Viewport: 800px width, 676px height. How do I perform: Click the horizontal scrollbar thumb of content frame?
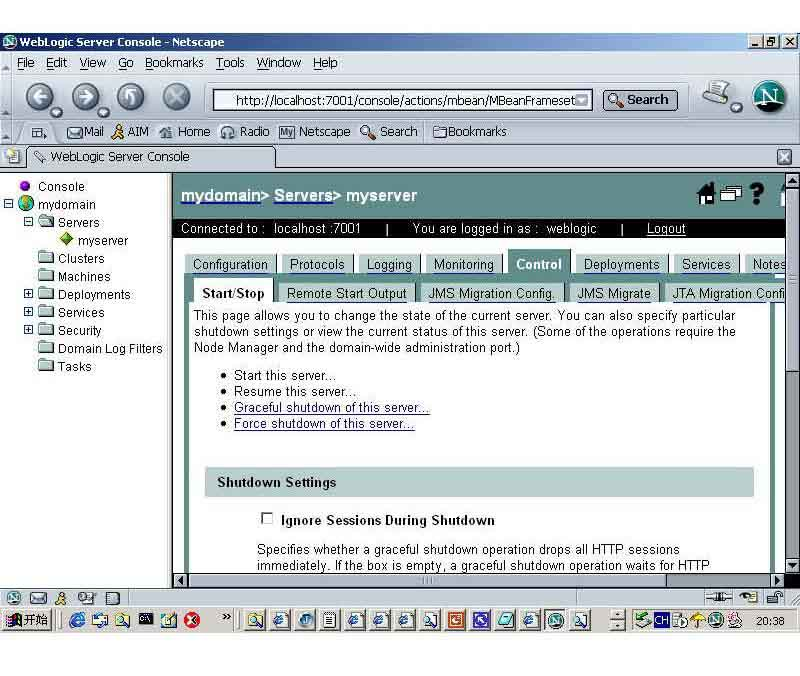(x=428, y=581)
